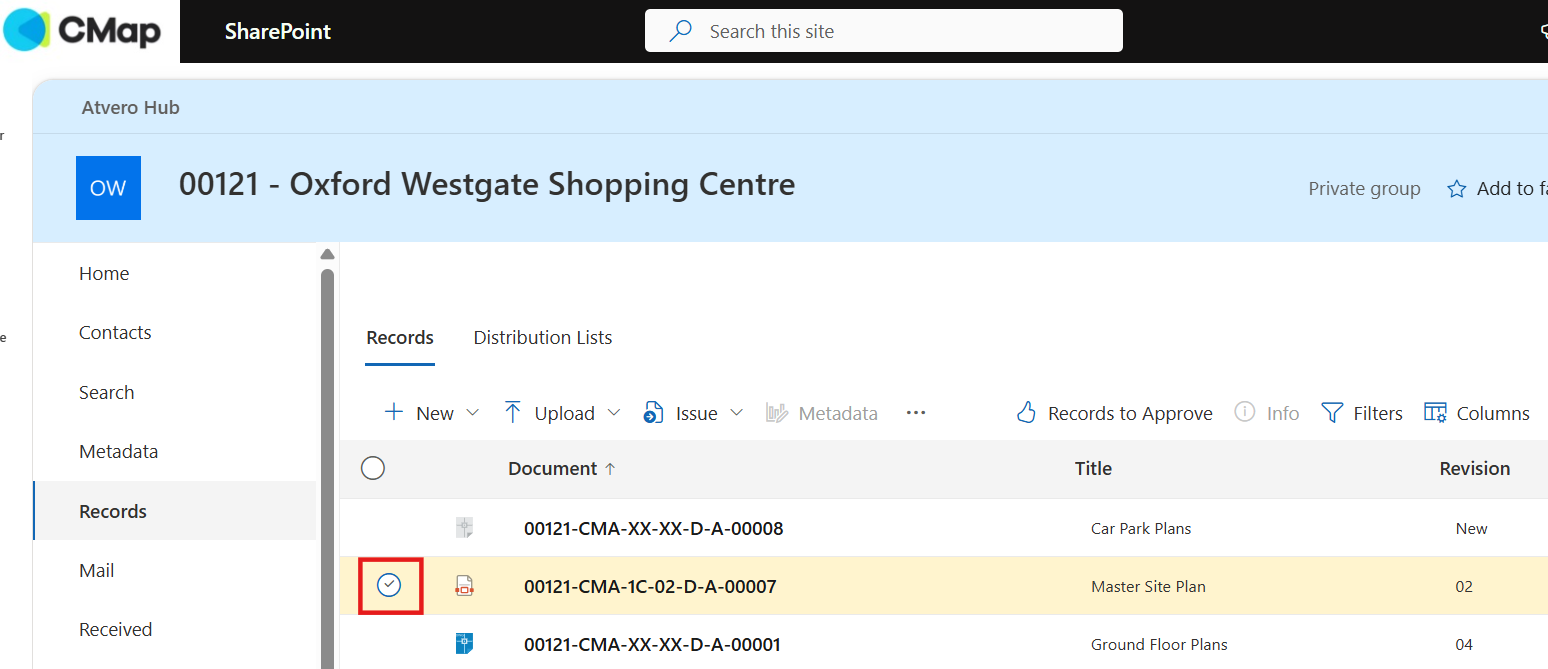
Task: Open Records in the sidebar
Action: pyautogui.click(x=175, y=511)
